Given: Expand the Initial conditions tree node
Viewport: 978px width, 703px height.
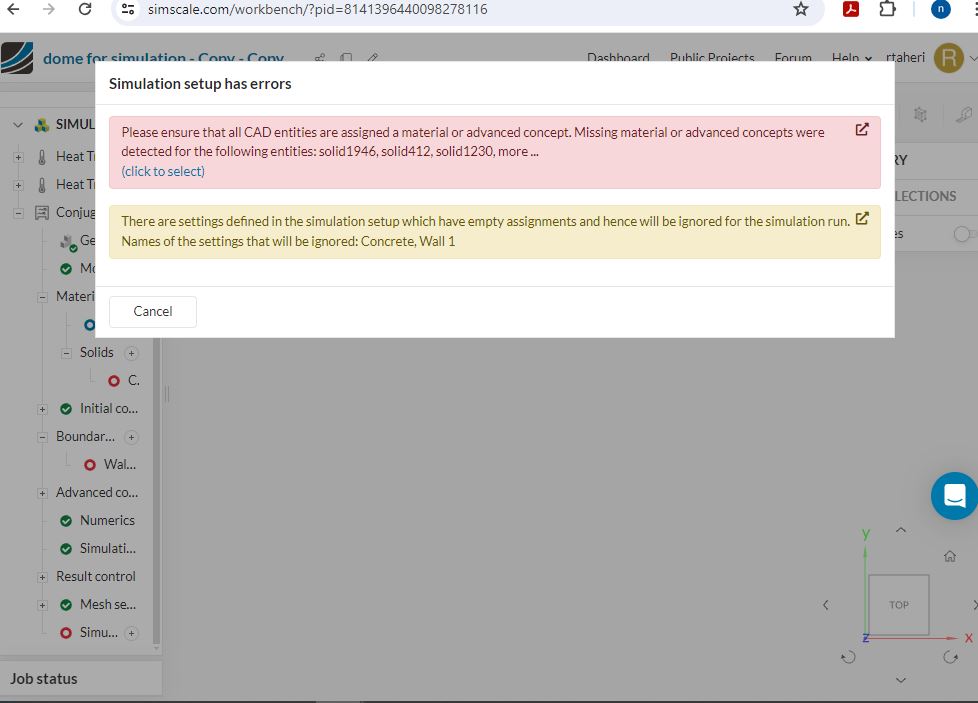Looking at the screenshot, I should [x=42, y=408].
